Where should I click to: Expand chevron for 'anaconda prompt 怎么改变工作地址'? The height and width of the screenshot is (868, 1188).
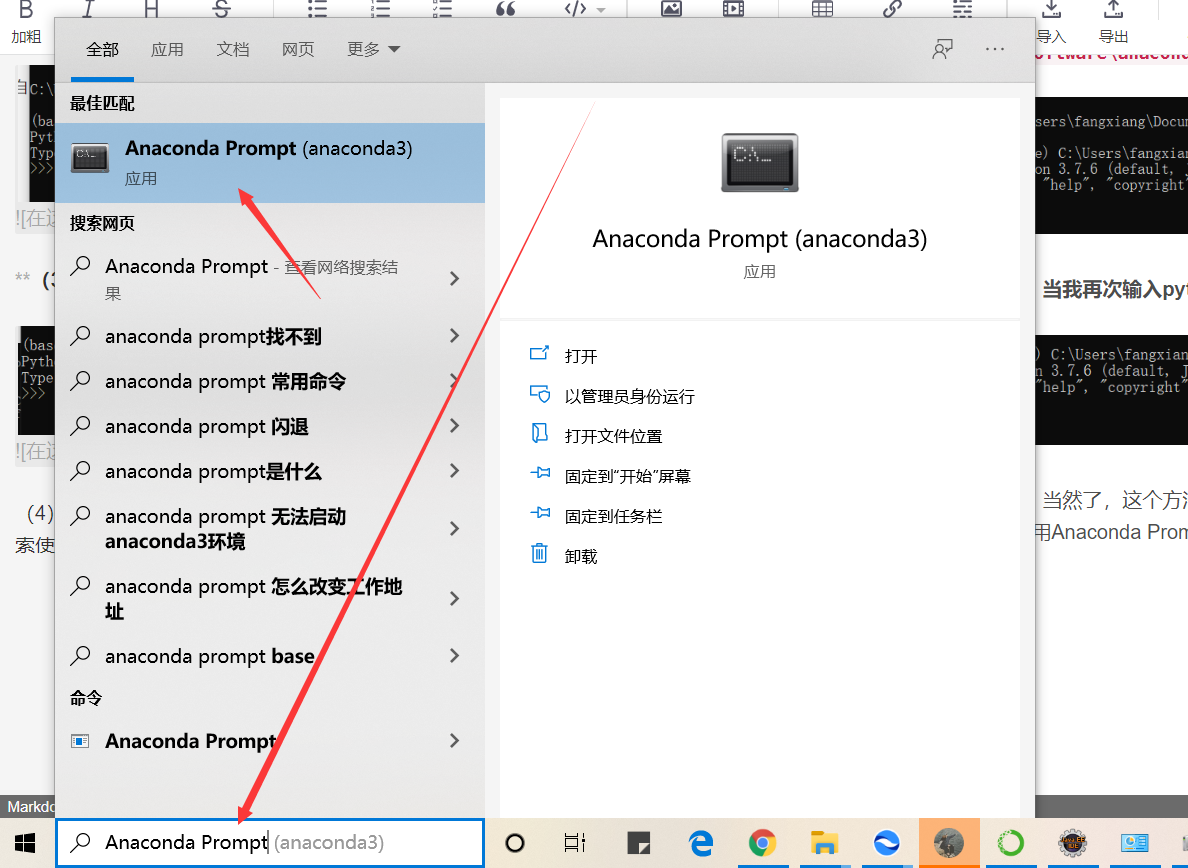(455, 598)
